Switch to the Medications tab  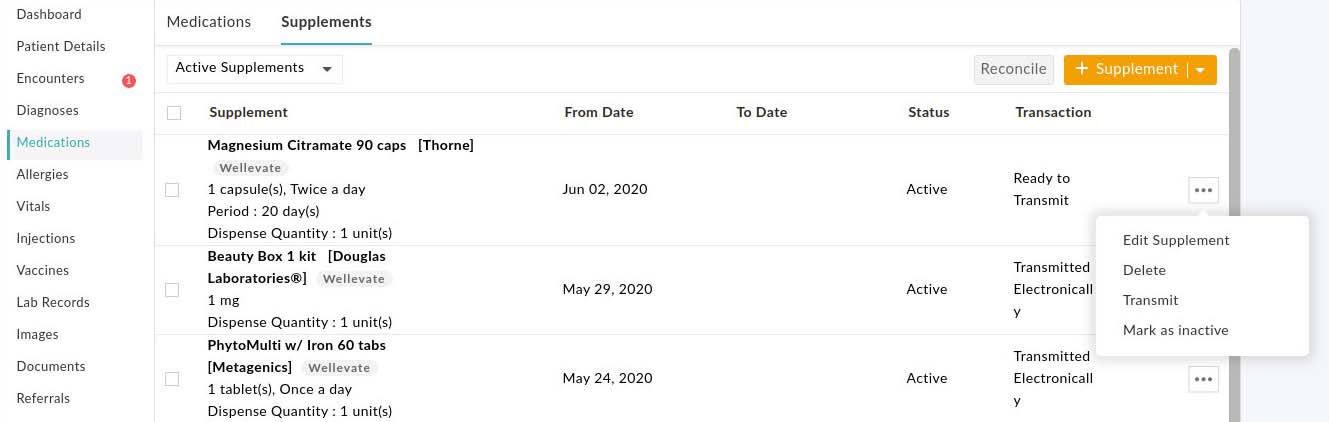(209, 22)
